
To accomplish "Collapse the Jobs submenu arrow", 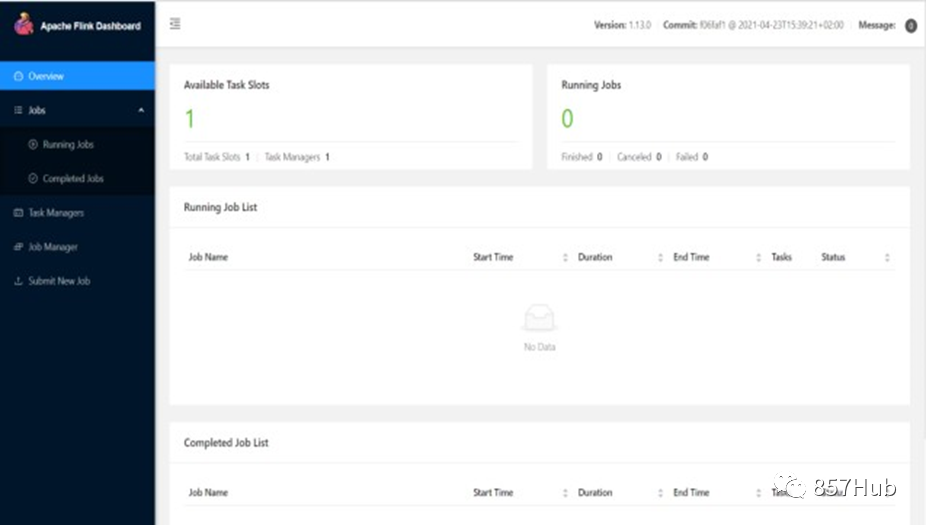I will point(141,110).
